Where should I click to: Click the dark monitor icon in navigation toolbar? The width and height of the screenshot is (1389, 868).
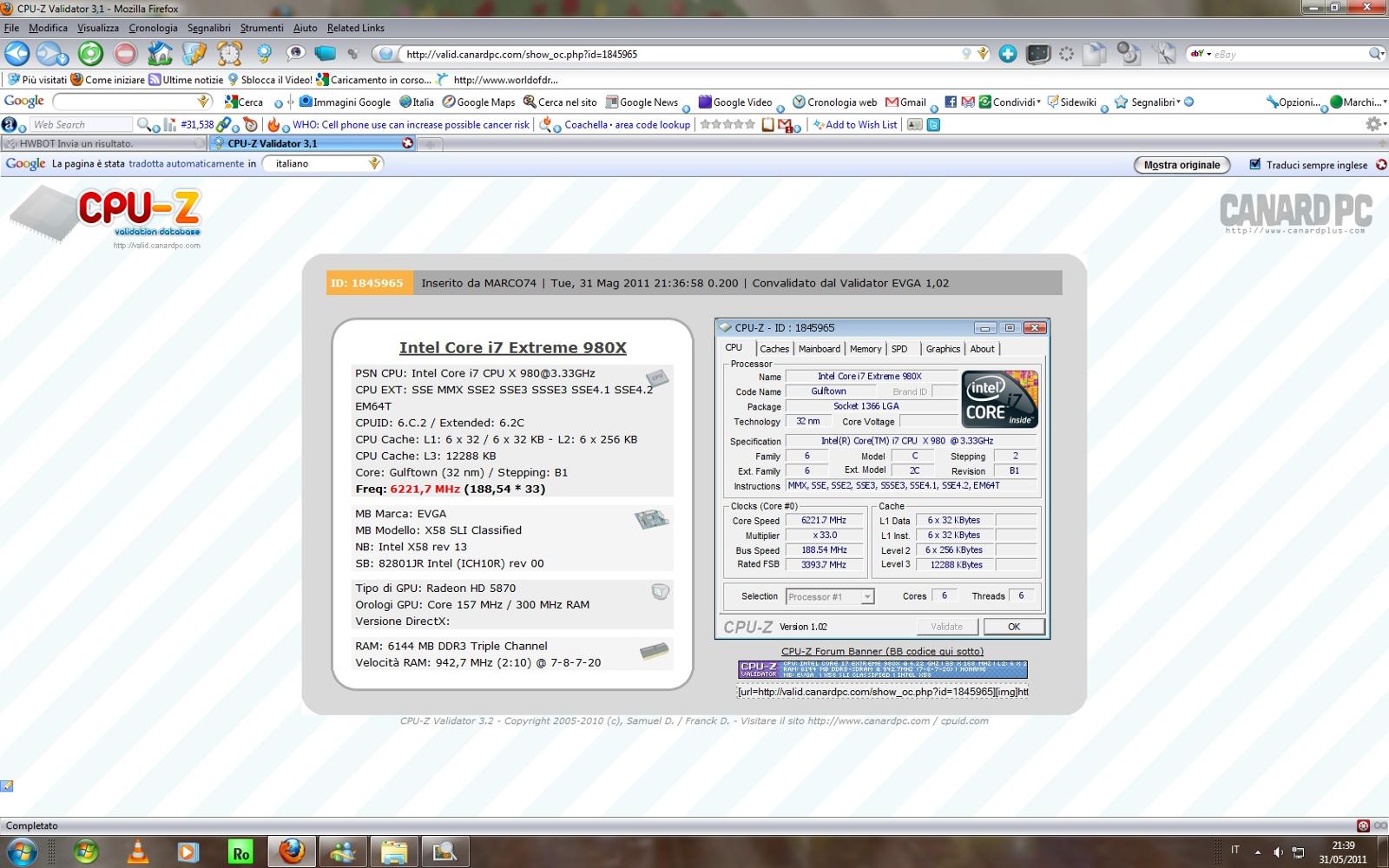(1038, 54)
